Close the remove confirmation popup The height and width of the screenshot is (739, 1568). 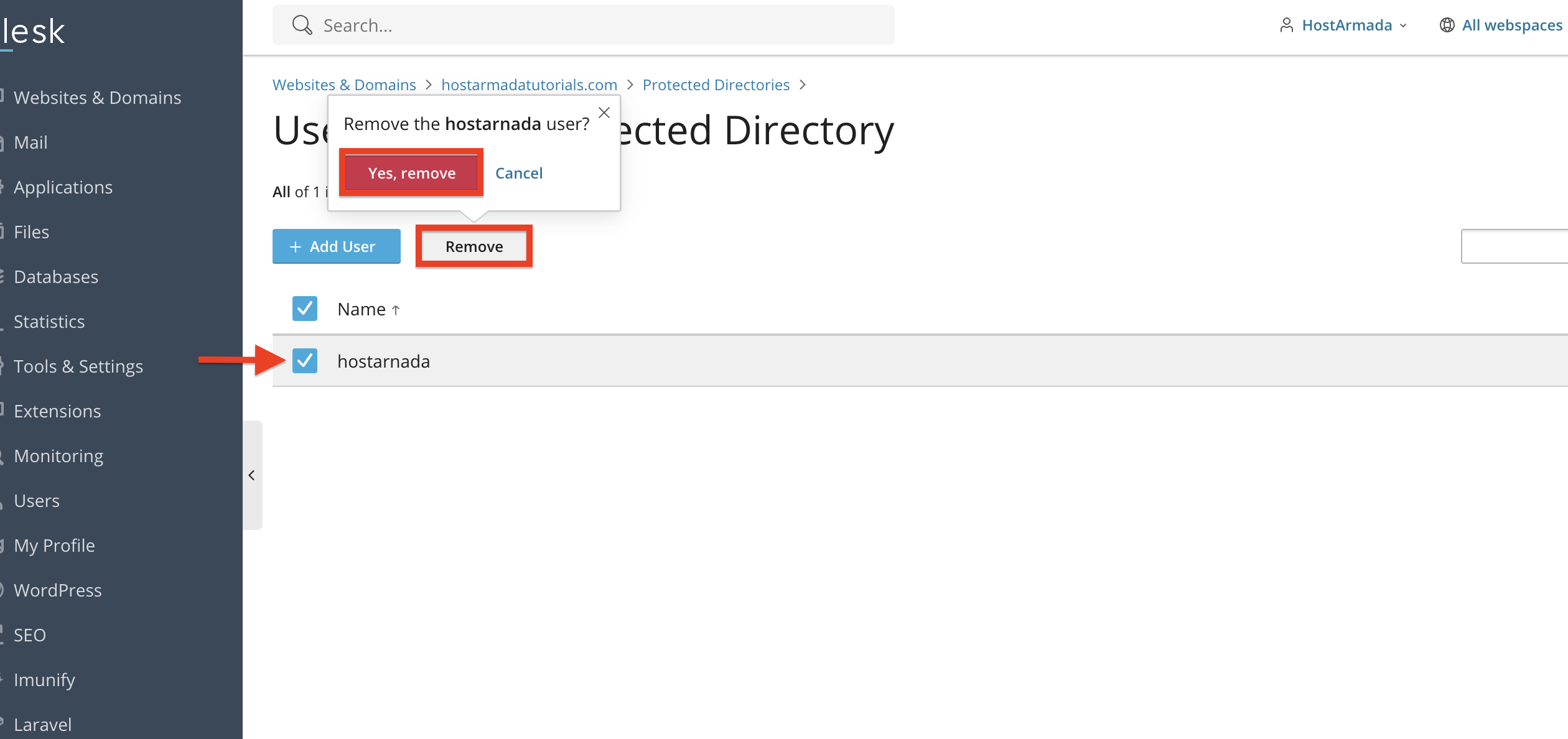(x=604, y=113)
